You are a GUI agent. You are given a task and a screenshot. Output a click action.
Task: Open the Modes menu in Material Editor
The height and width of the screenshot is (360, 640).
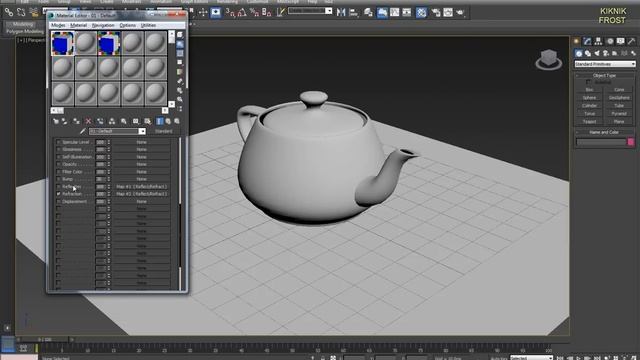58,25
